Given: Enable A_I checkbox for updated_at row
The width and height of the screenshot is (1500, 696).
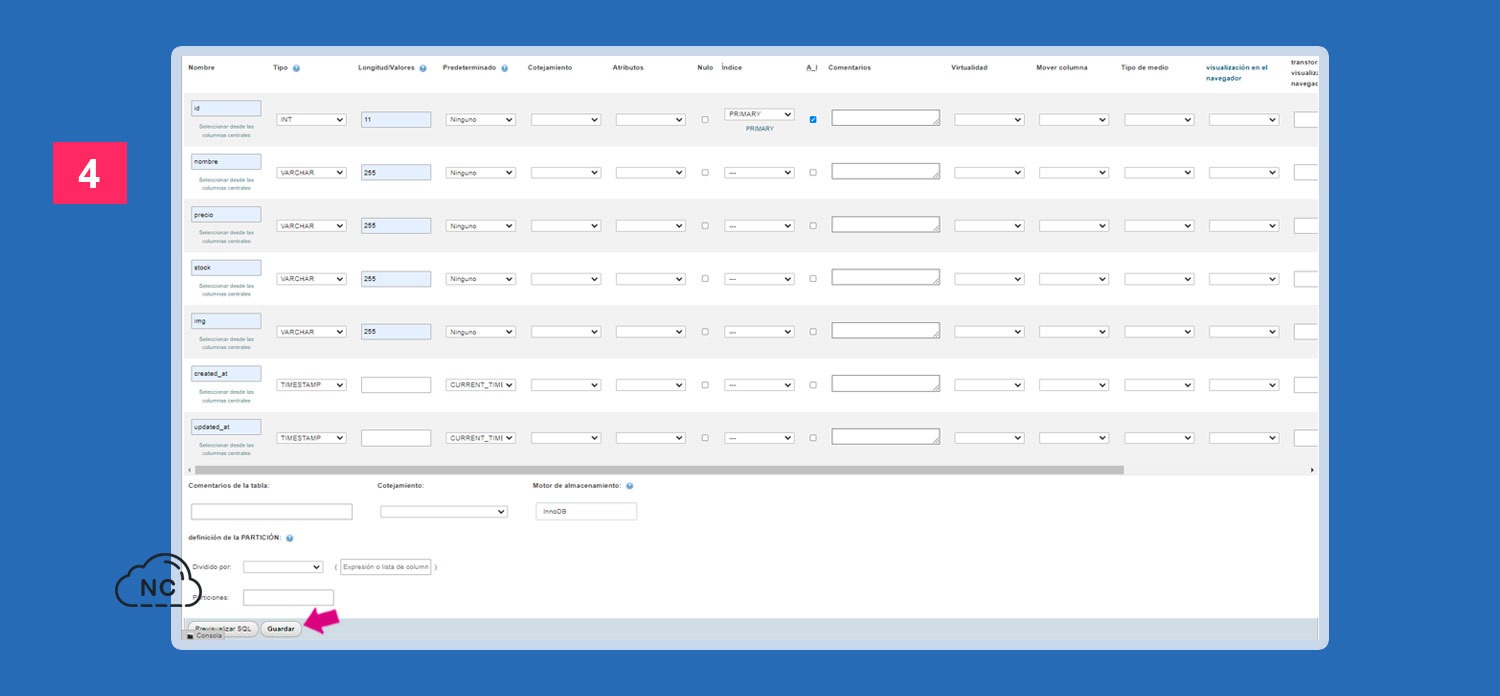Looking at the screenshot, I should pos(813,437).
